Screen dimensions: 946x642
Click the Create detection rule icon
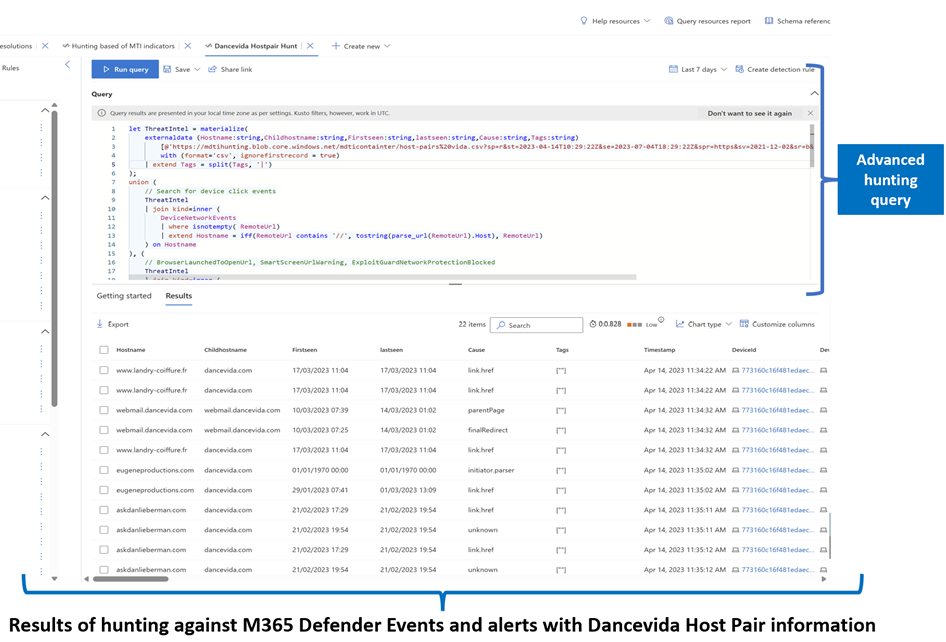pyautogui.click(x=739, y=69)
